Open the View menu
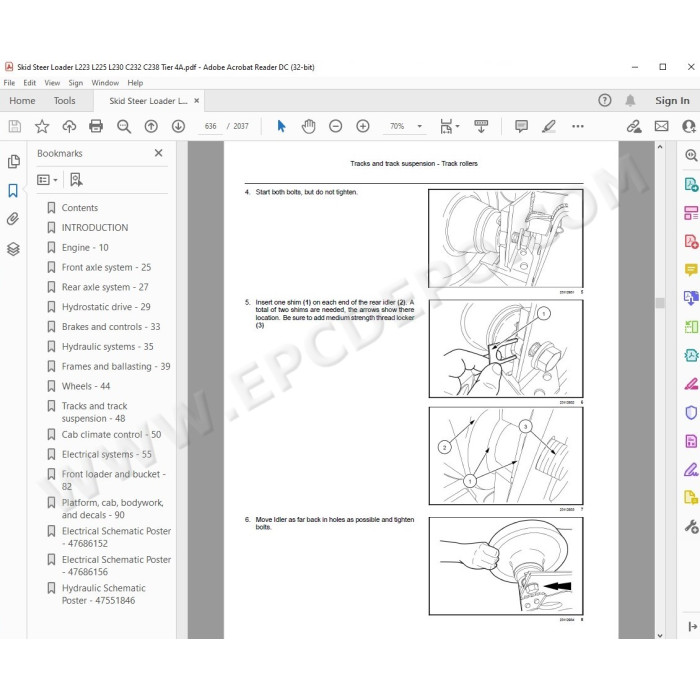This screenshot has height=700, width=700. click(52, 83)
